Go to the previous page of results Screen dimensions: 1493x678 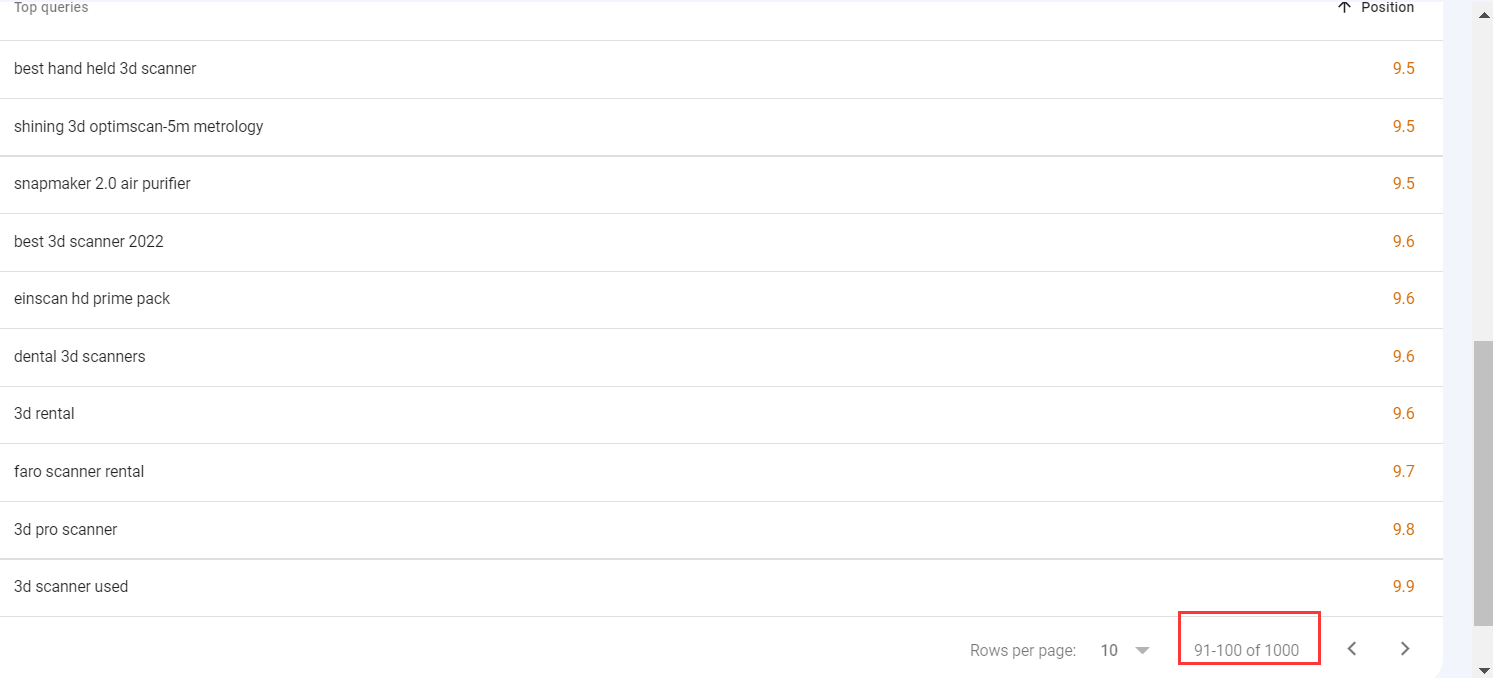[x=1352, y=649]
